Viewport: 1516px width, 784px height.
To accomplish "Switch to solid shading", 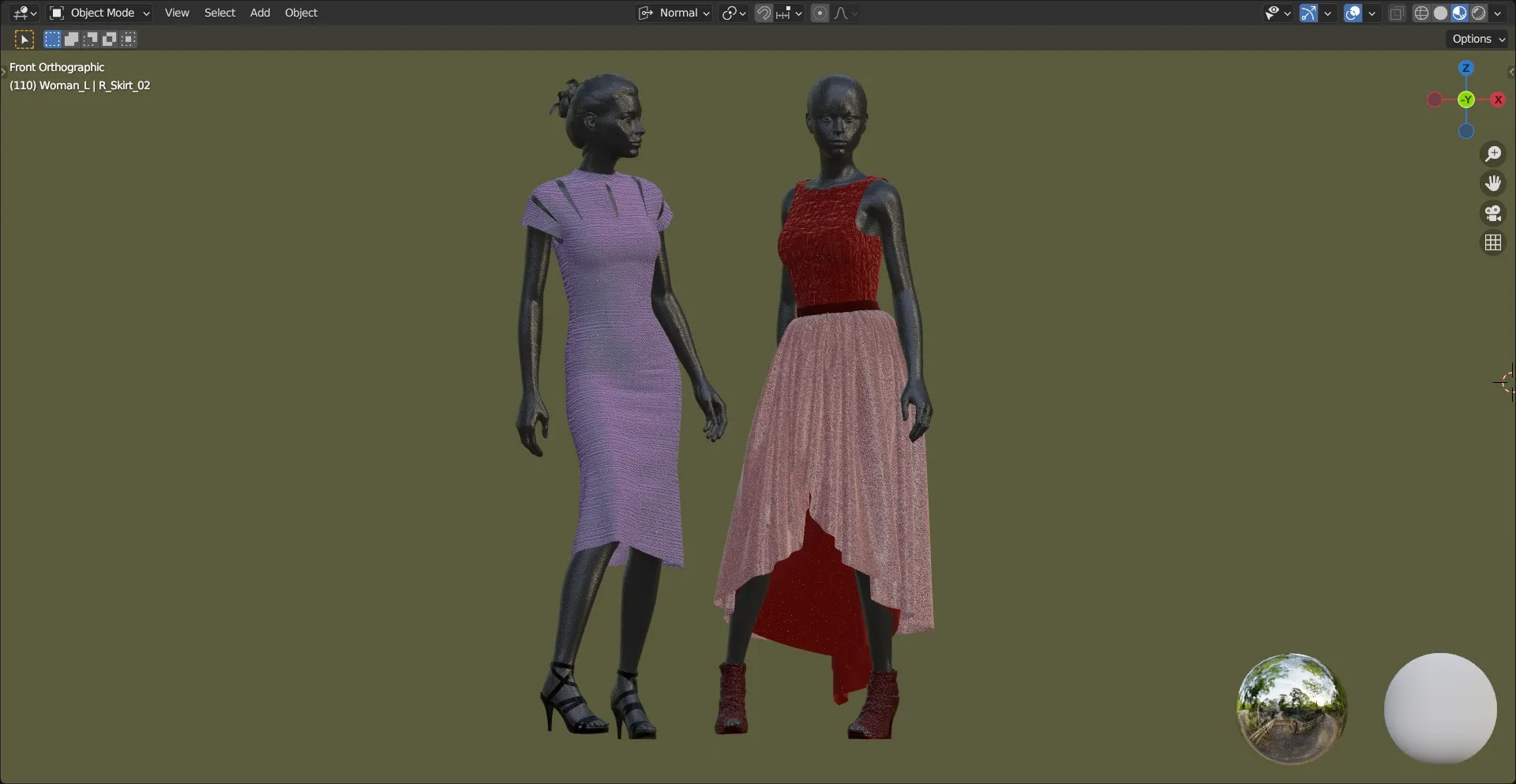I will (1440, 13).
